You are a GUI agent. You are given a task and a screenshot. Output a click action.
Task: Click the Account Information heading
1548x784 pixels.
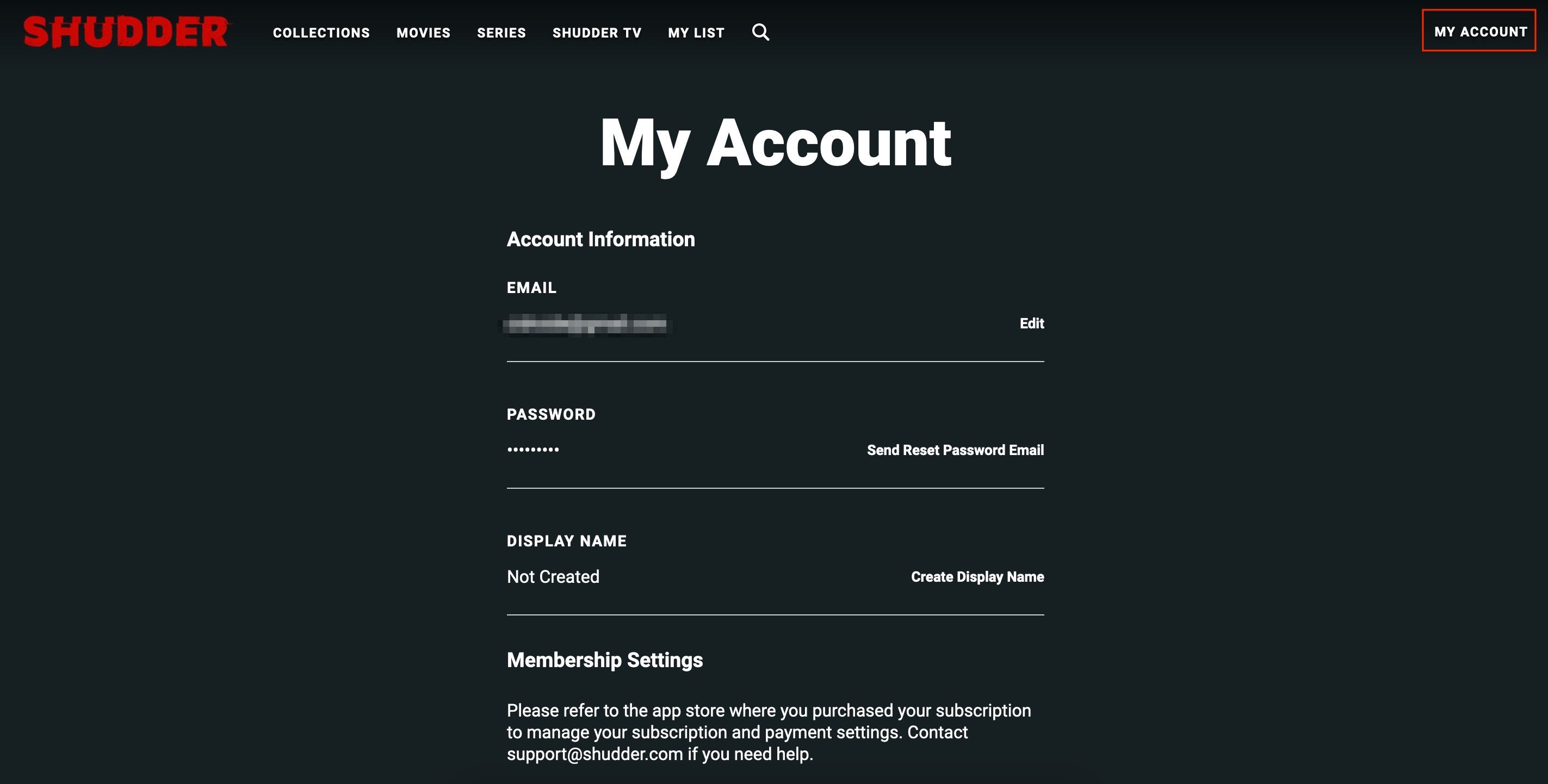coord(600,239)
